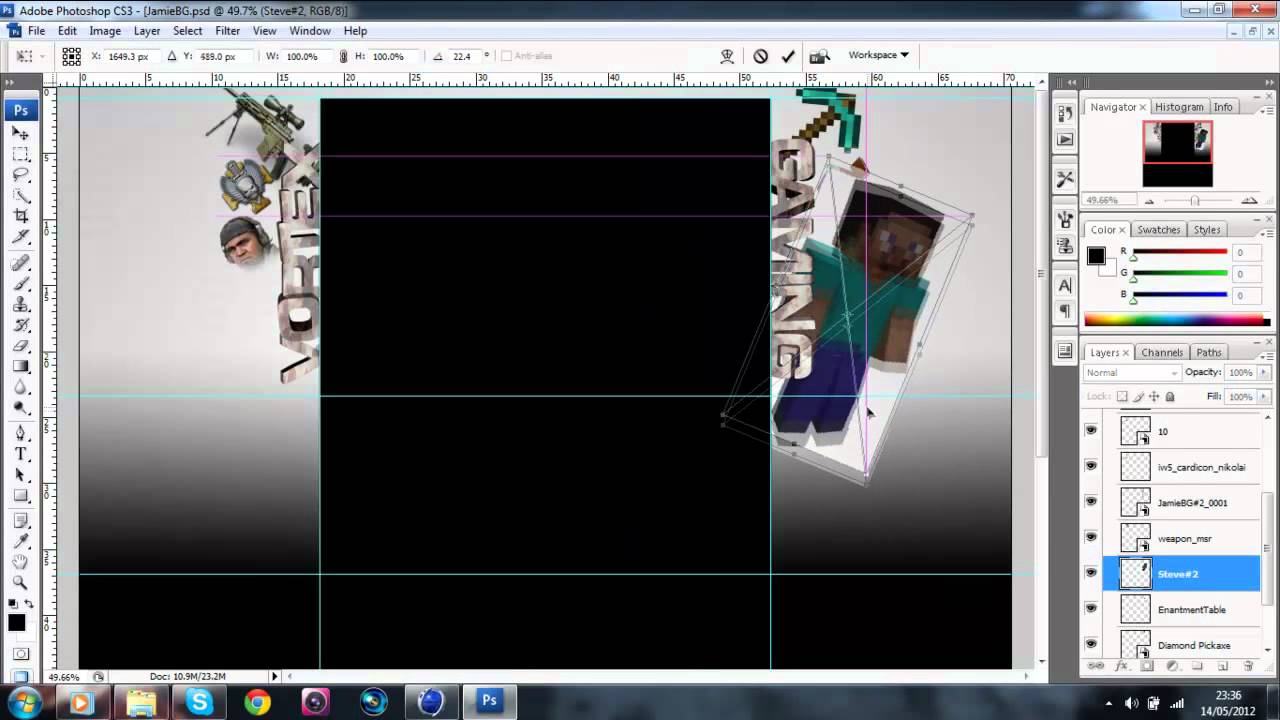Image resolution: width=1280 pixels, height=720 pixels.
Task: Open the Workspace dropdown
Action: (878, 55)
